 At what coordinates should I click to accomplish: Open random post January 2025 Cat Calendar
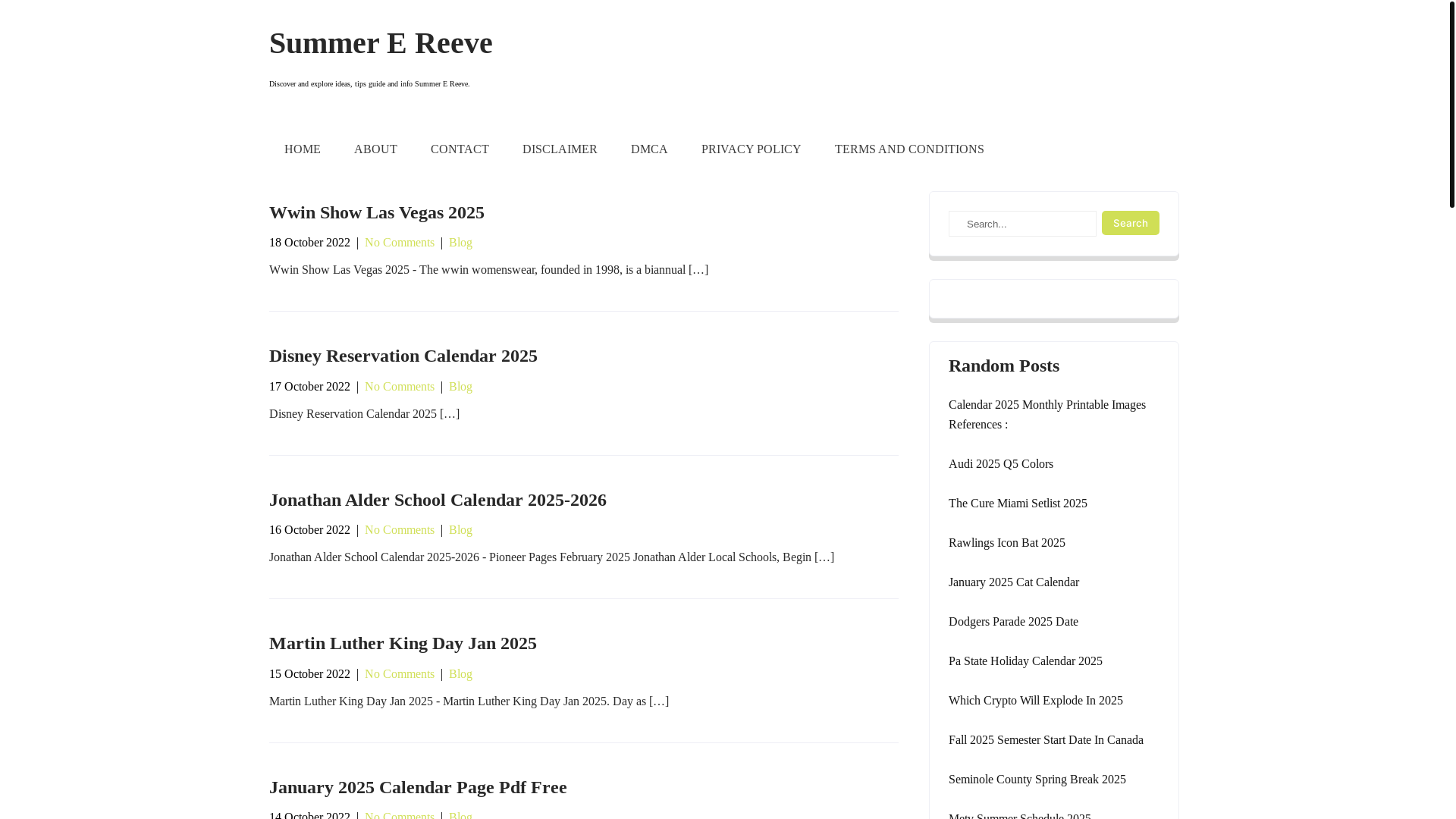coord(1014,582)
